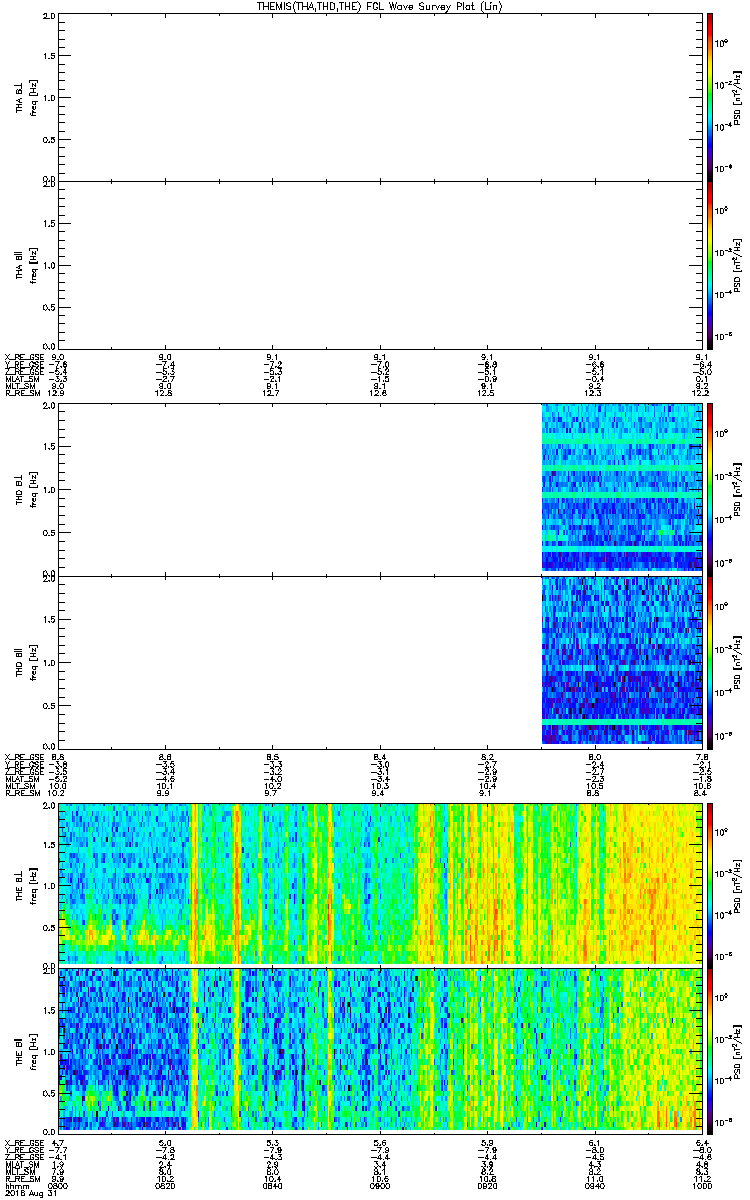750x1200 pixels.
Task: Click the THD BII spectrogram data region
Action: [x=621, y=660]
